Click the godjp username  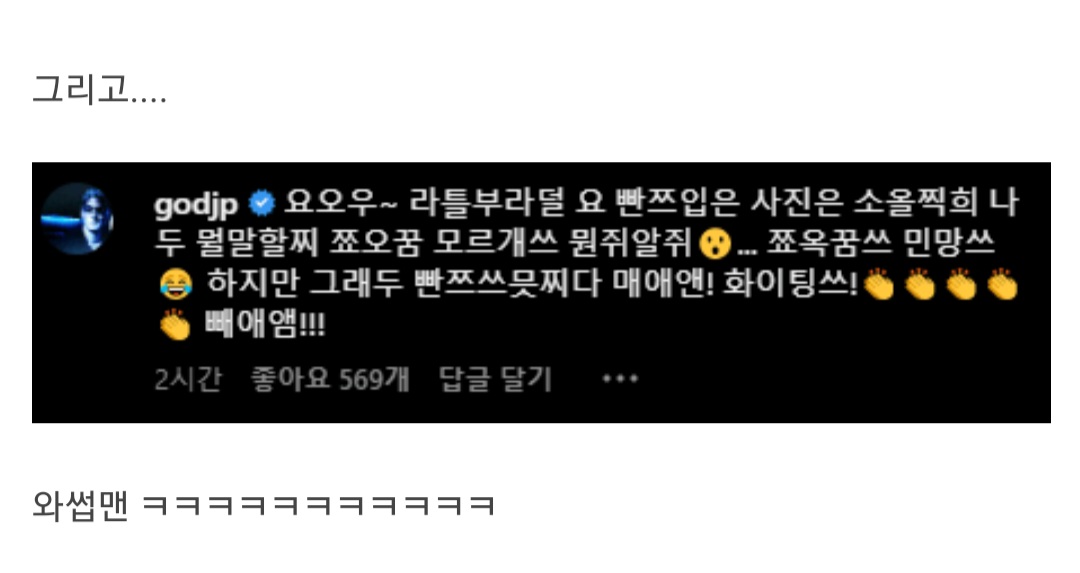197,204
